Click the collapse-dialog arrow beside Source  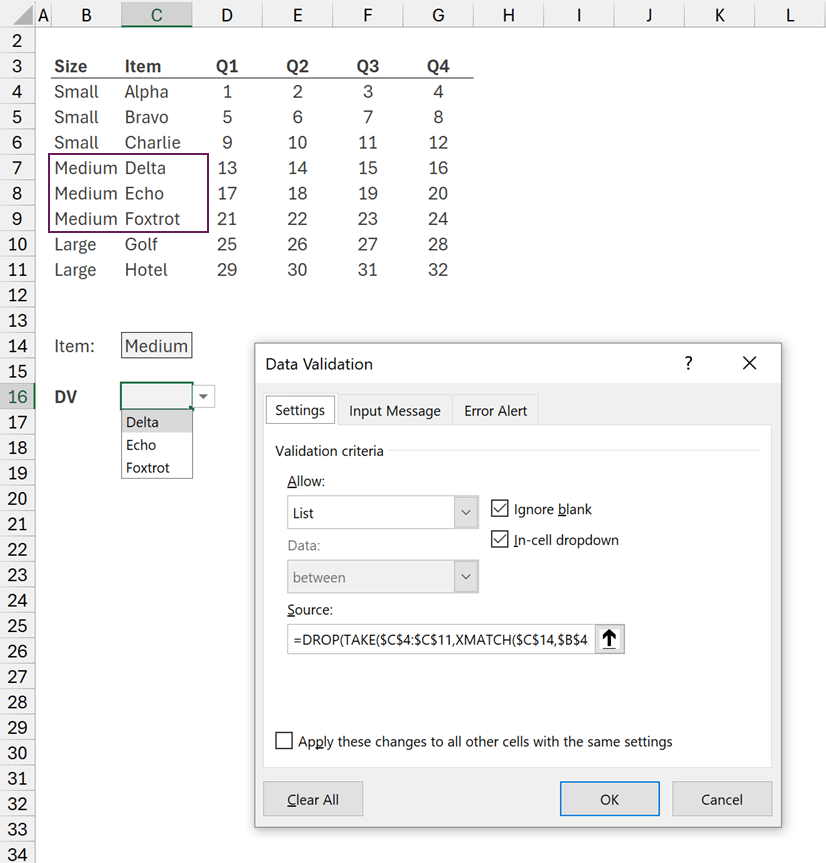609,639
